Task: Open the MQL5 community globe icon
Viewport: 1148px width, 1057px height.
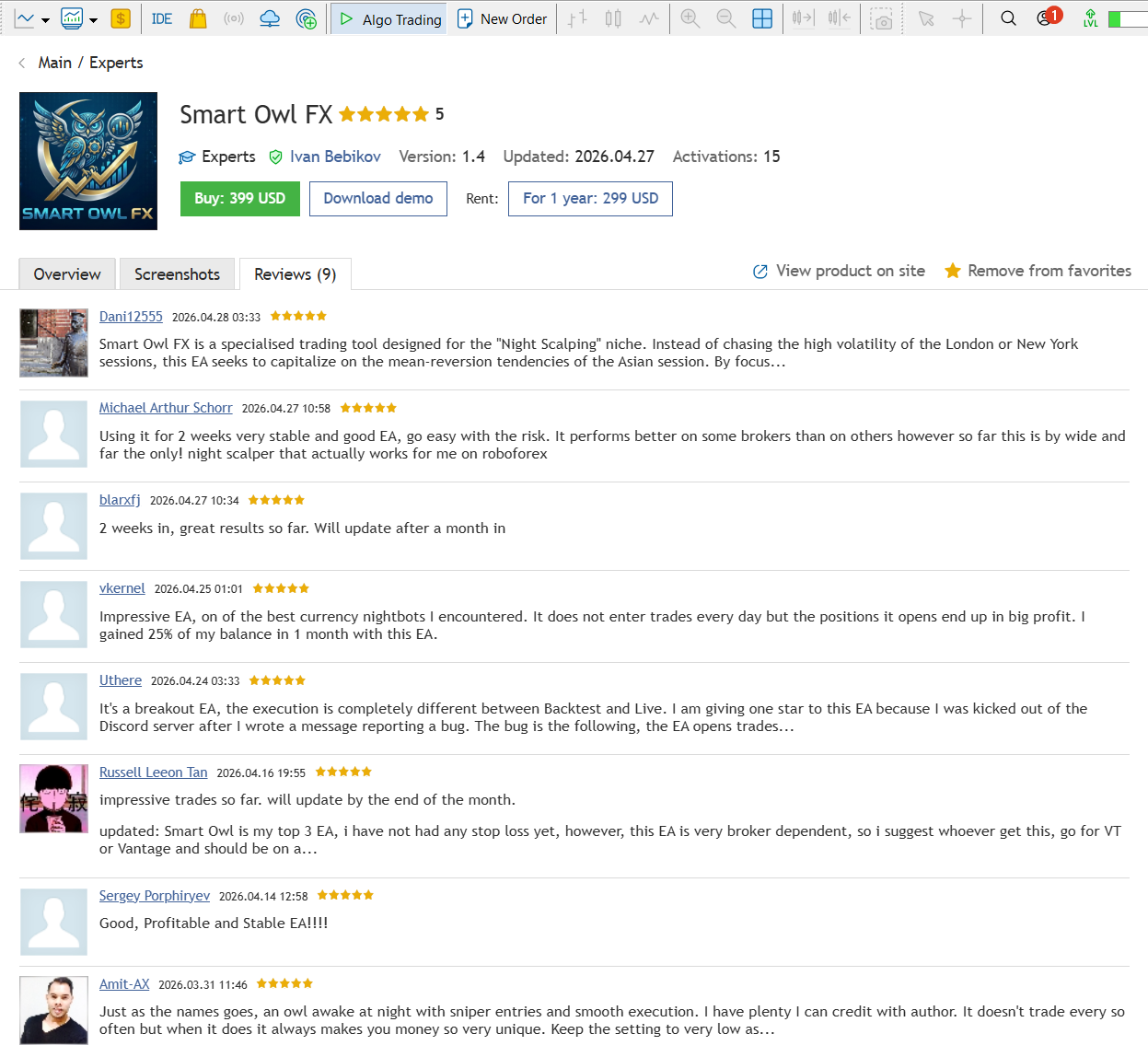Action: (x=307, y=18)
